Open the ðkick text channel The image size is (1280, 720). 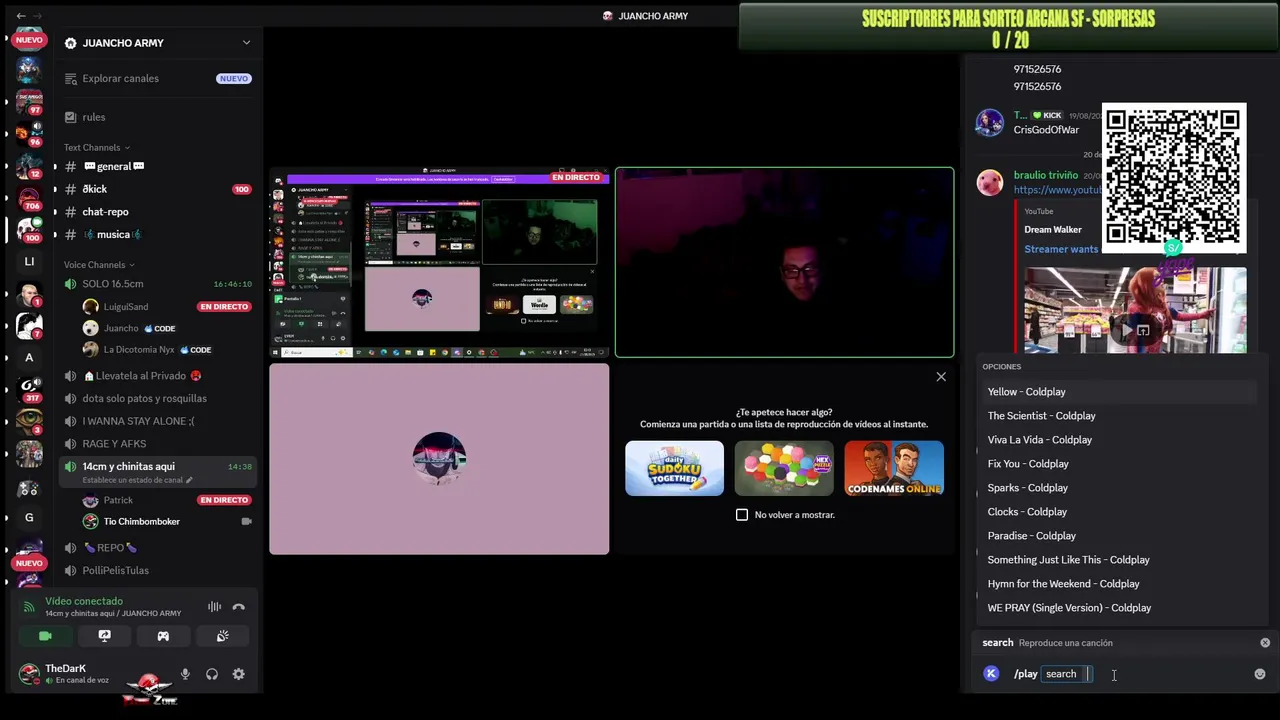[158, 189]
